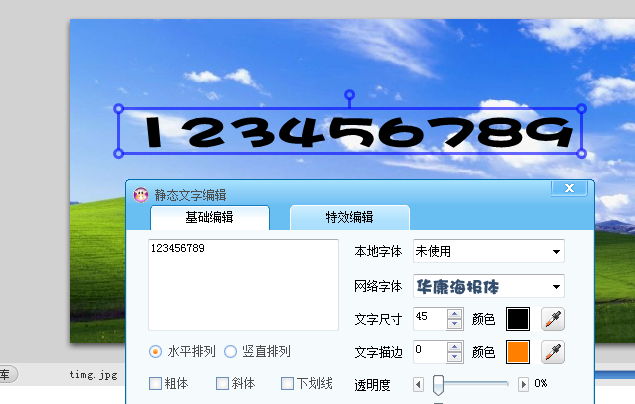Image resolution: width=635 pixels, height=404 pixels.
Task: Increase 透明度 with the right arrow
Action: [523, 384]
